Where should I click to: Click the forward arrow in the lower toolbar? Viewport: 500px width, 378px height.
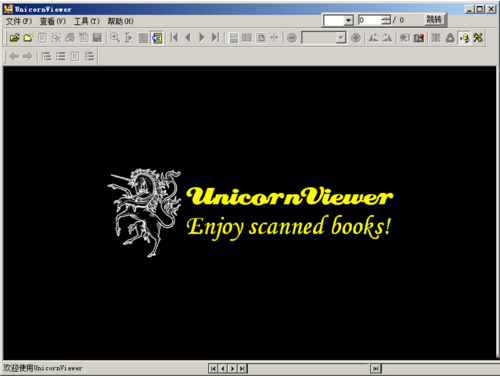(28, 56)
